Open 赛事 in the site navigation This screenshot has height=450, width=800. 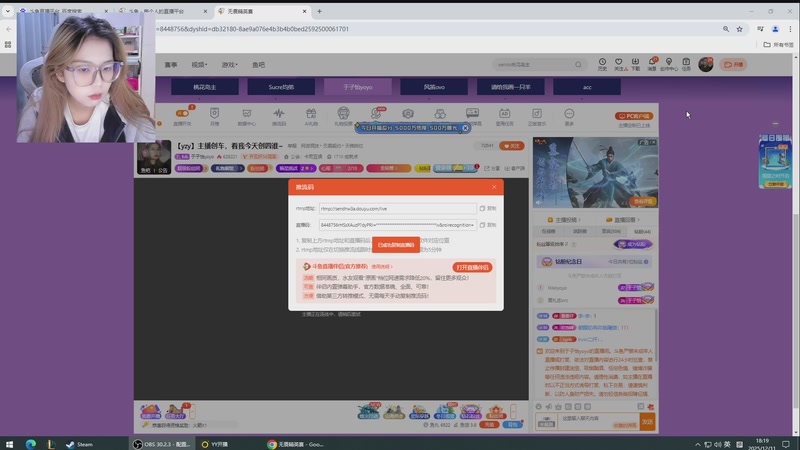[171, 65]
